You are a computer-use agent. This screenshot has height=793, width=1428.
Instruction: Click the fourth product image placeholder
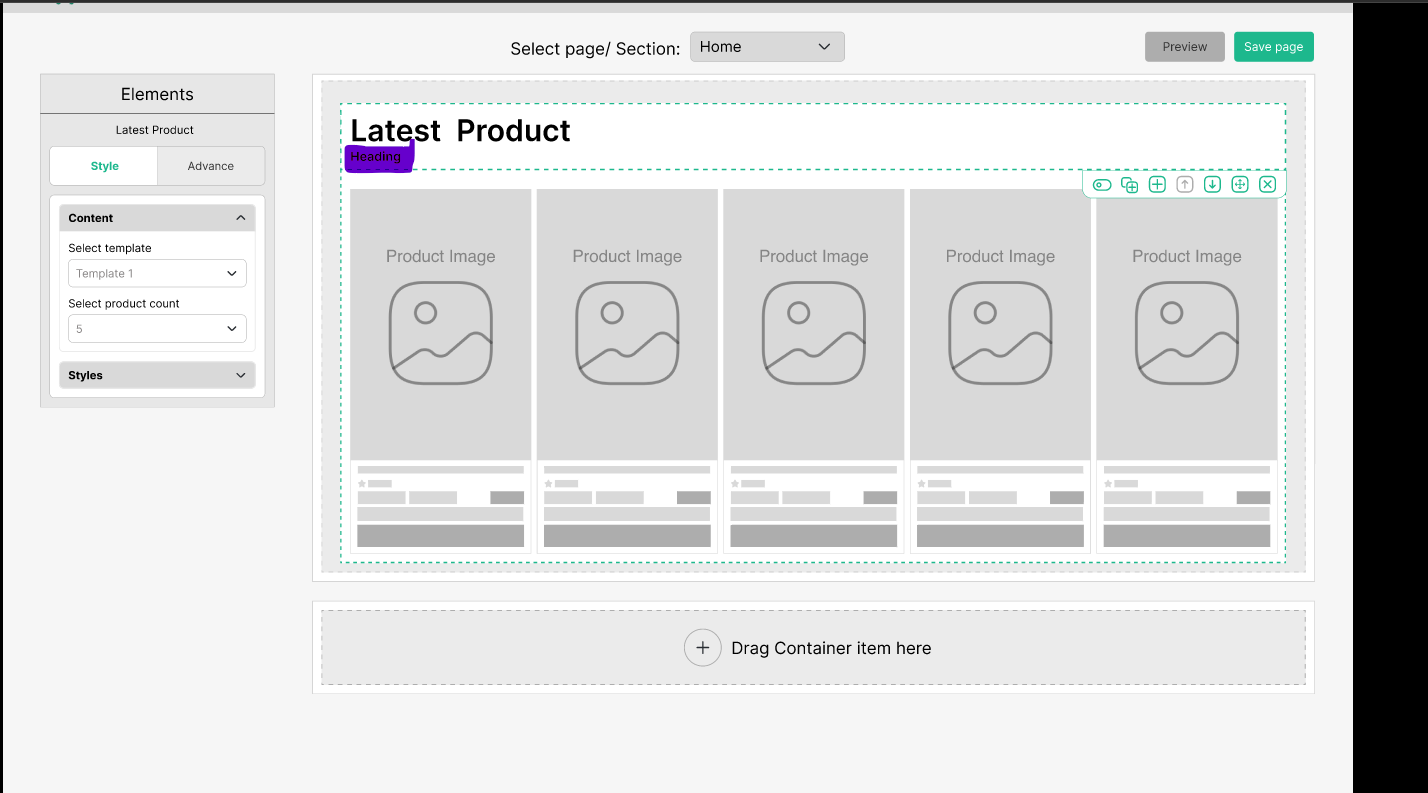pyautogui.click(x=1000, y=325)
